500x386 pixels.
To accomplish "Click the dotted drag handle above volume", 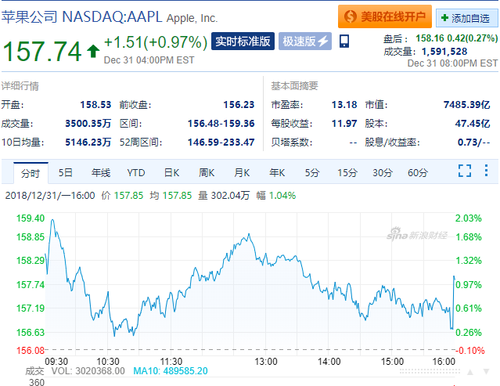I will pos(430,371).
